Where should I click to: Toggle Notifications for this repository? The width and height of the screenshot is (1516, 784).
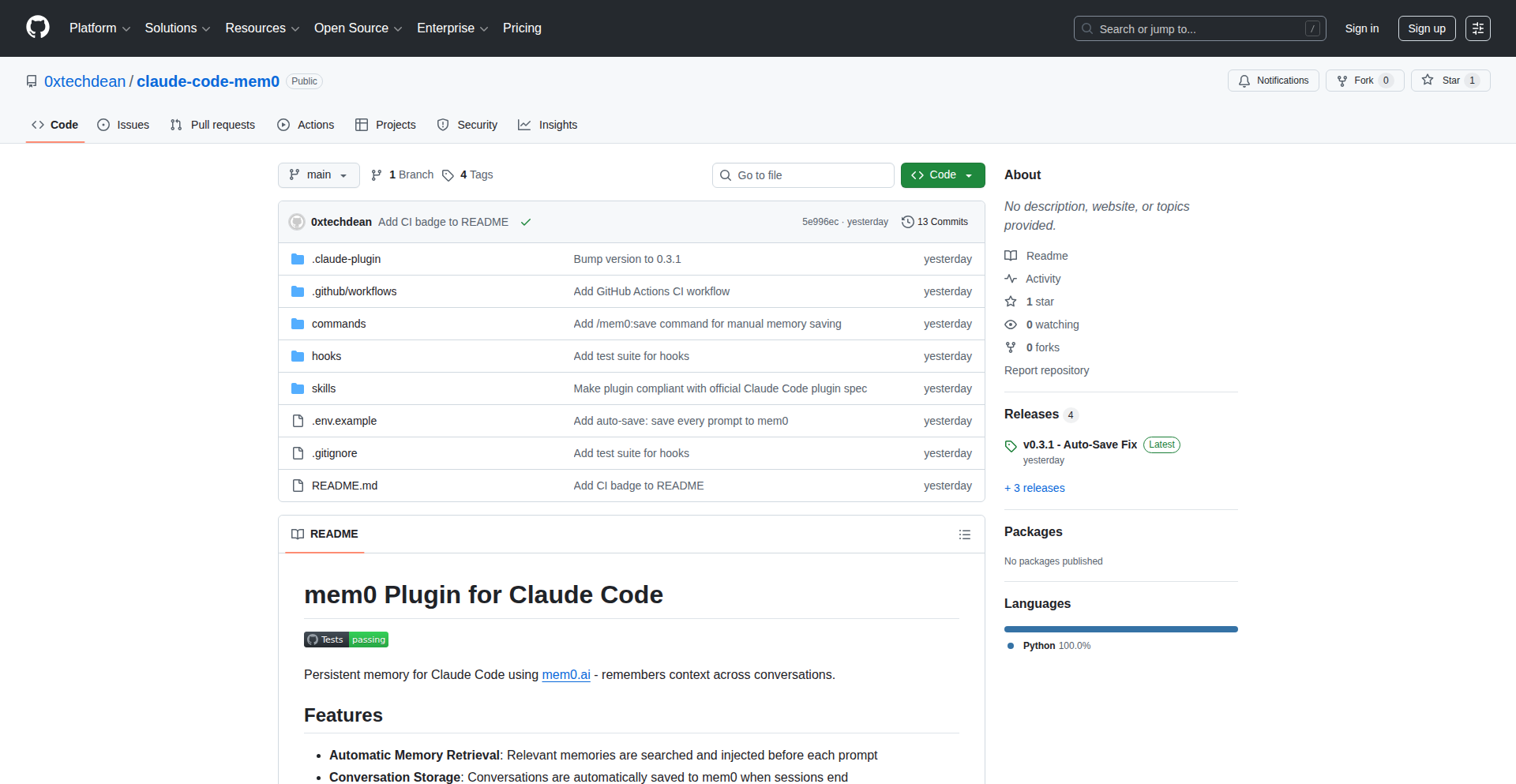[x=1273, y=81]
